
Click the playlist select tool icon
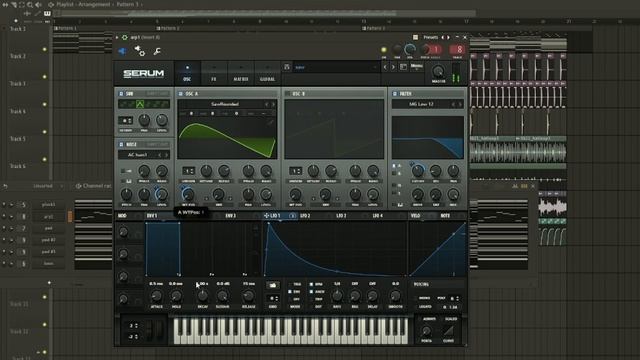[22, 4]
